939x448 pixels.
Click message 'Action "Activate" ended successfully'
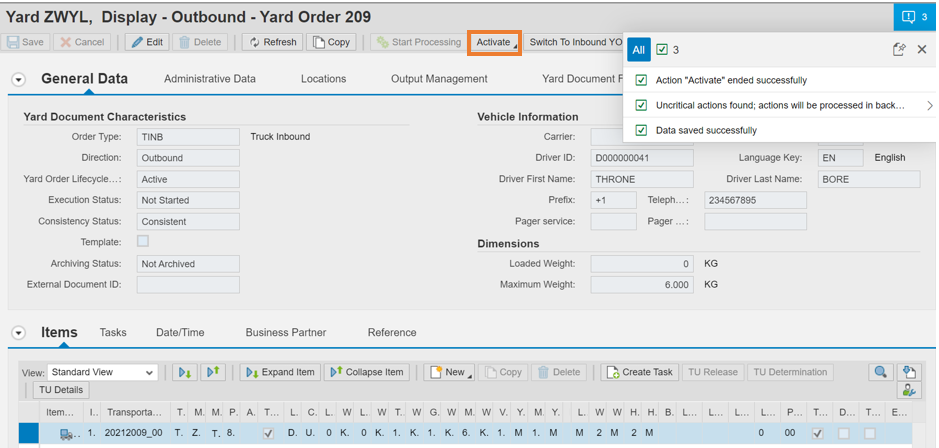(731, 80)
